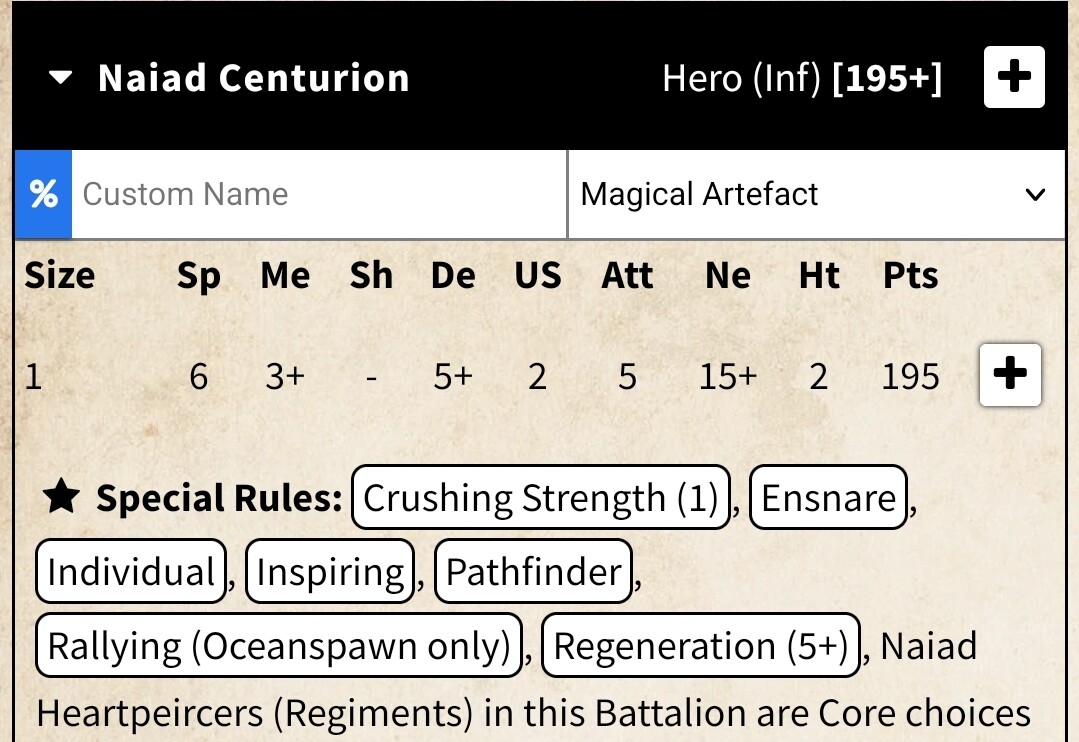
Task: Focus the Custom Name text field
Action: pos(320,194)
